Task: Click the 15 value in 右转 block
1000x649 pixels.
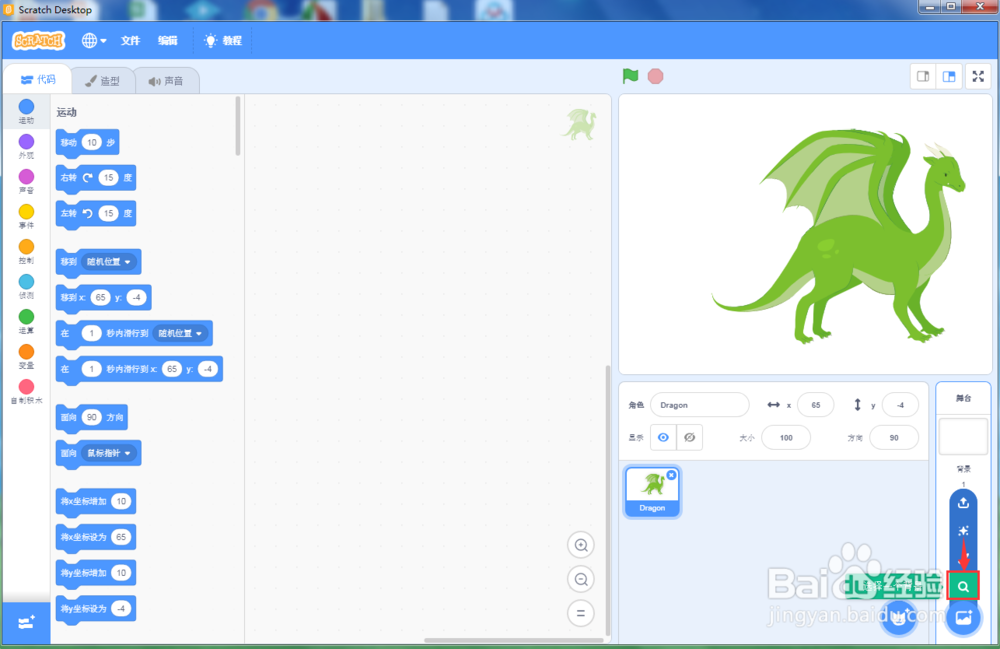Action: click(x=108, y=178)
